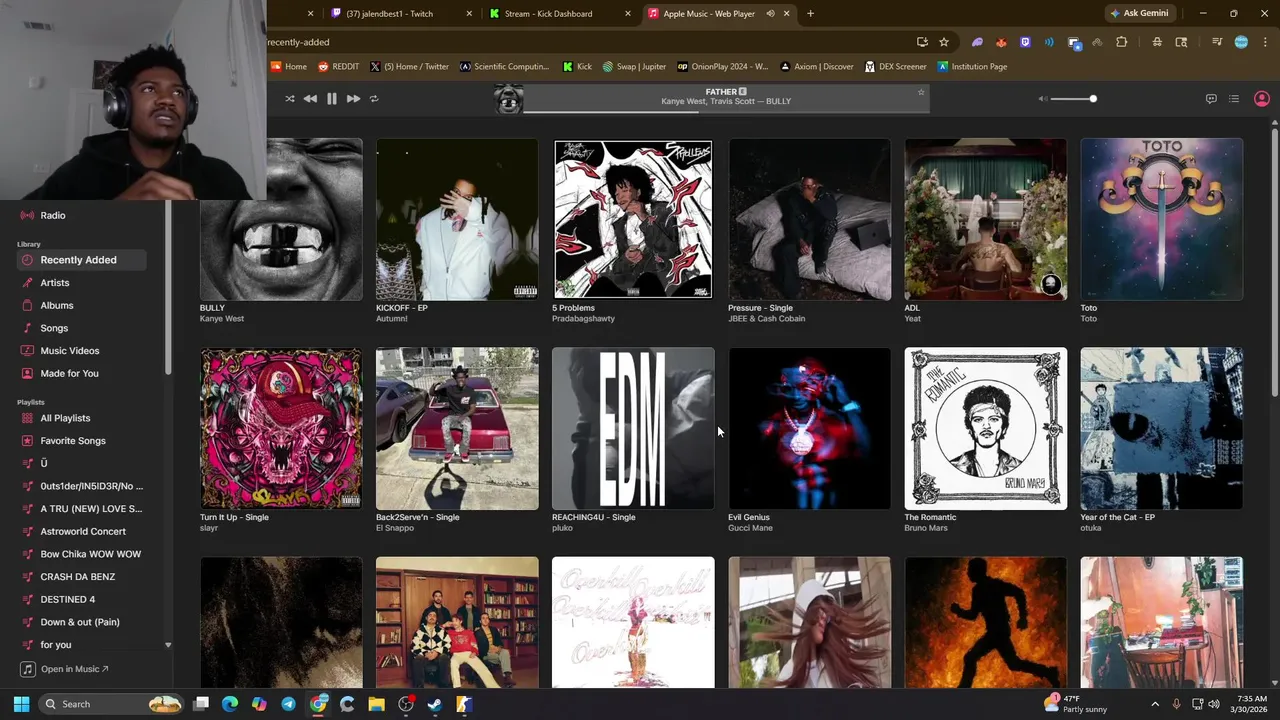Click the Kanye West artist link under BULLY
1280x720 pixels.
(x=222, y=319)
